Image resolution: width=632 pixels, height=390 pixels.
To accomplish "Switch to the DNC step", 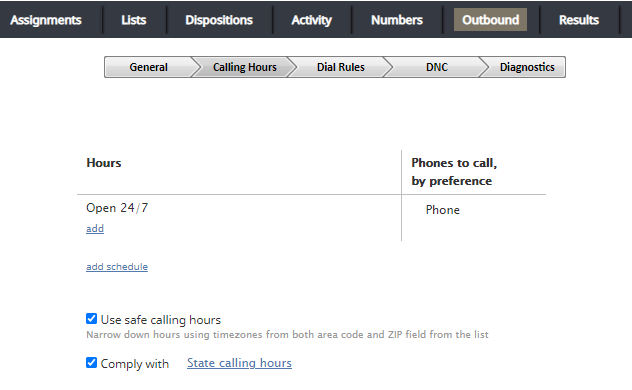I will point(437,67).
